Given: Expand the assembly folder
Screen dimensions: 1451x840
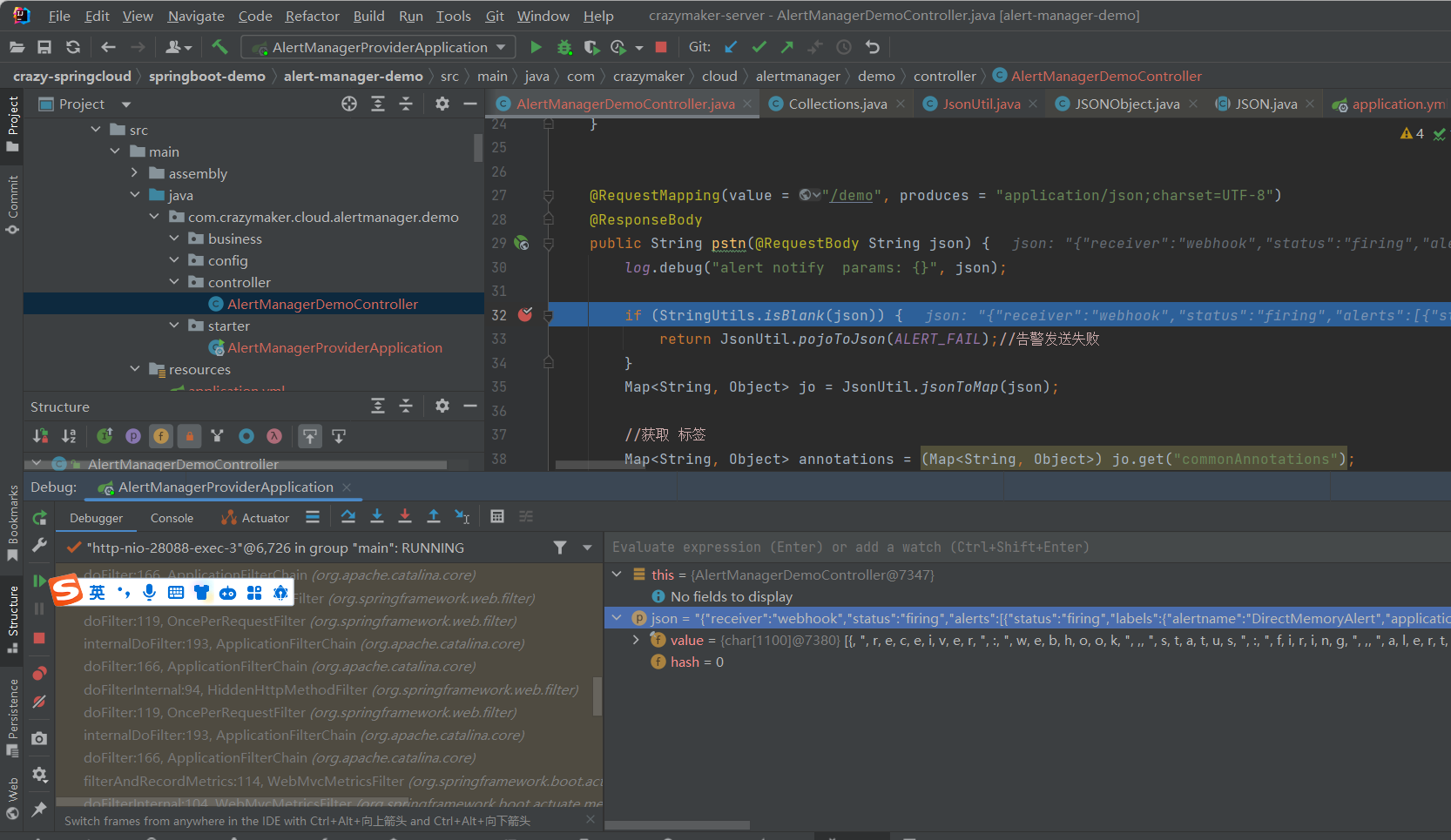Looking at the screenshot, I should (x=135, y=173).
